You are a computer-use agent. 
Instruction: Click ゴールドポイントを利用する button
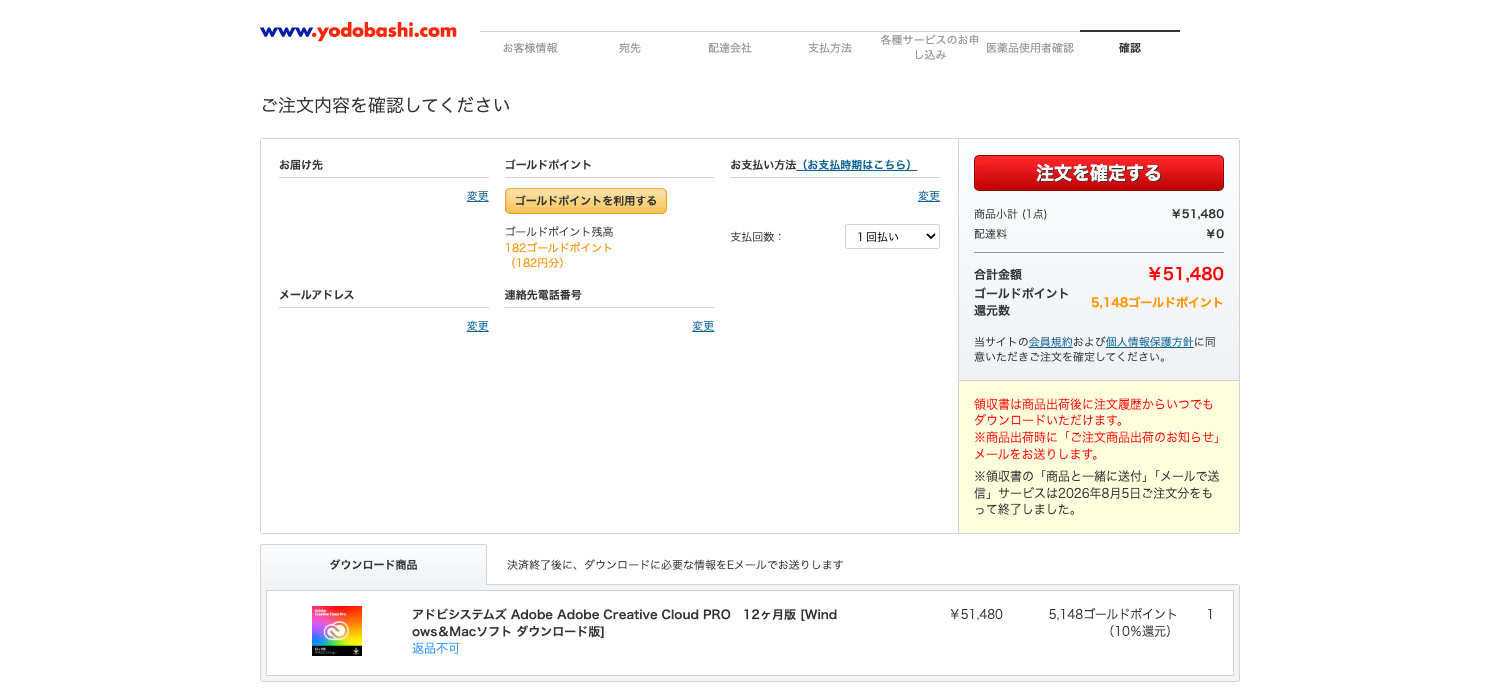[x=586, y=201]
